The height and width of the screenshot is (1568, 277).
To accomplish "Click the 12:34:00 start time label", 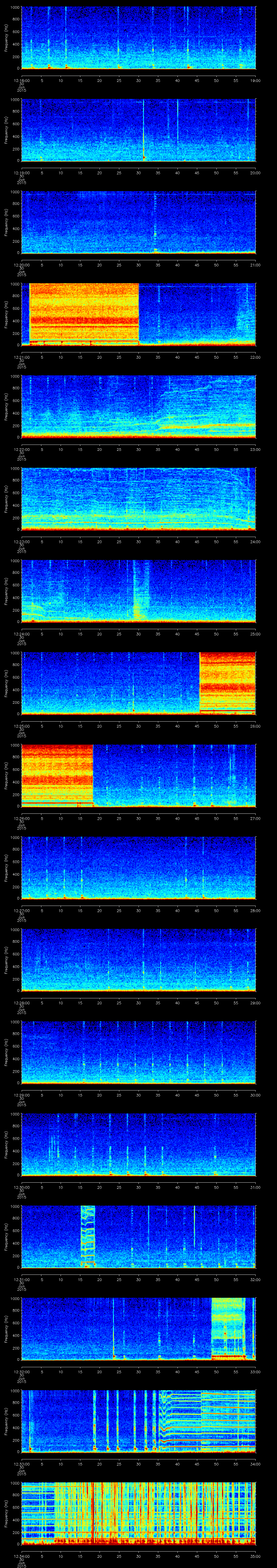I will pyautogui.click(x=21, y=1556).
